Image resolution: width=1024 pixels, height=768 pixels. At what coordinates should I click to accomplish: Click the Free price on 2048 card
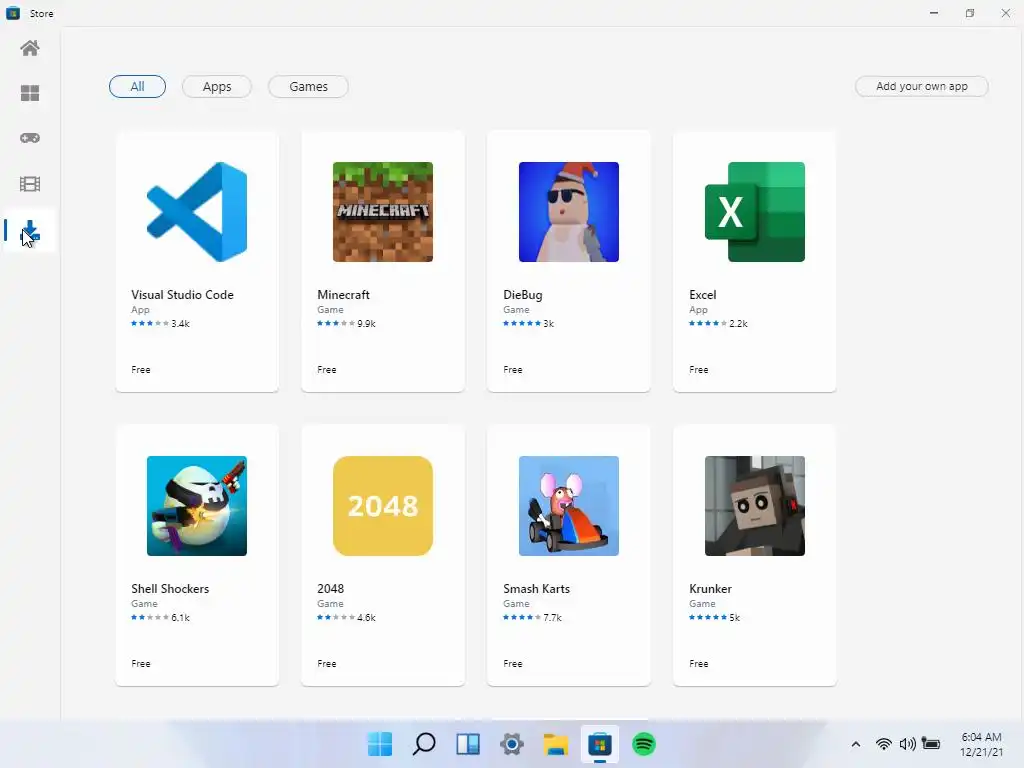coord(327,664)
